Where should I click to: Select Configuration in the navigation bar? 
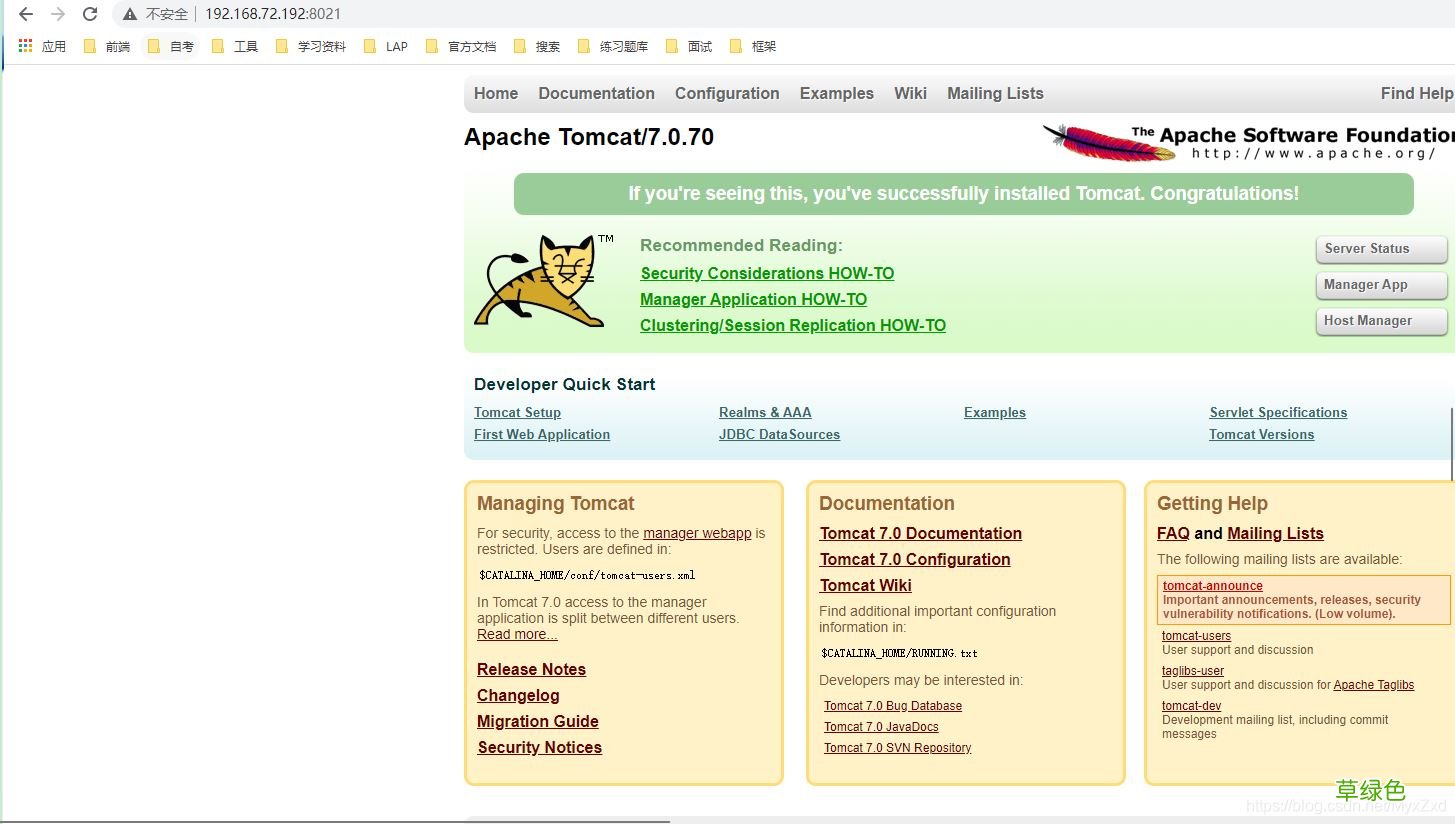[x=727, y=93]
